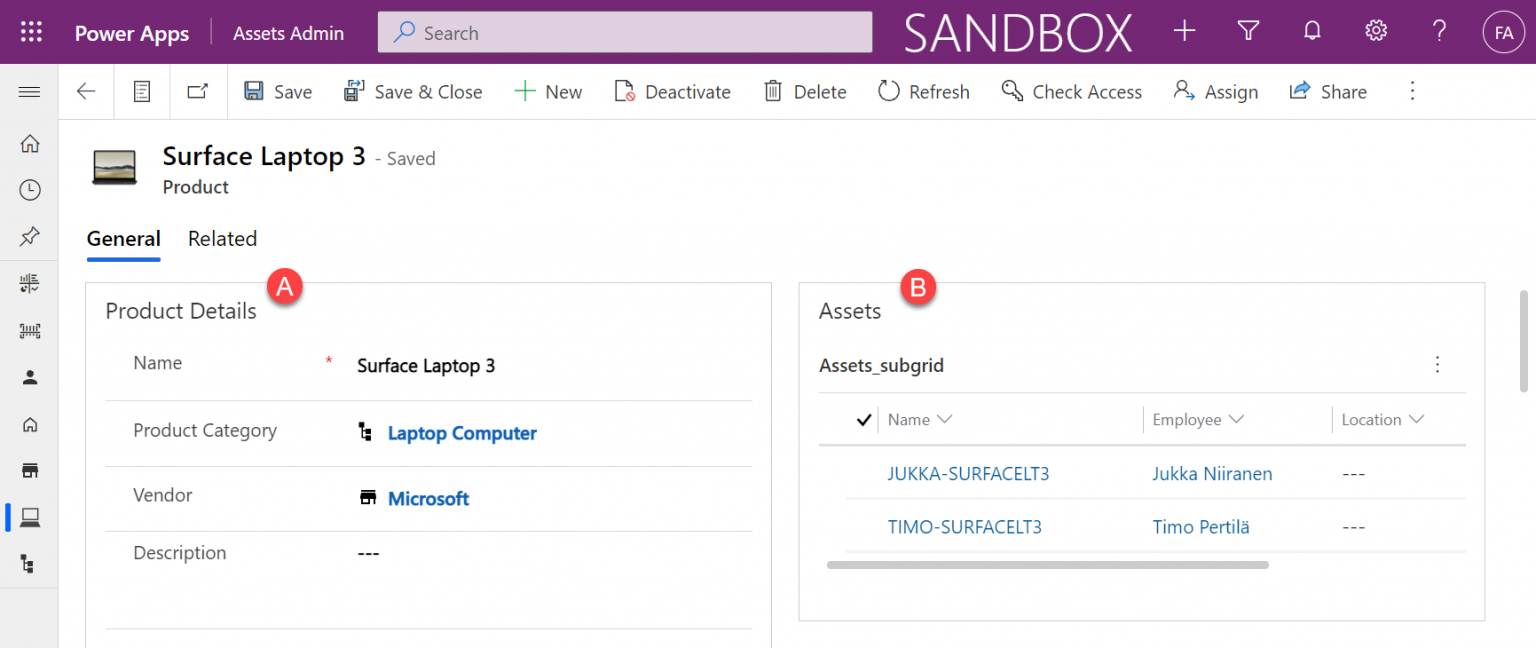Open the Laptop Computer category link
Screen dimensions: 1536x648
(x=462, y=433)
